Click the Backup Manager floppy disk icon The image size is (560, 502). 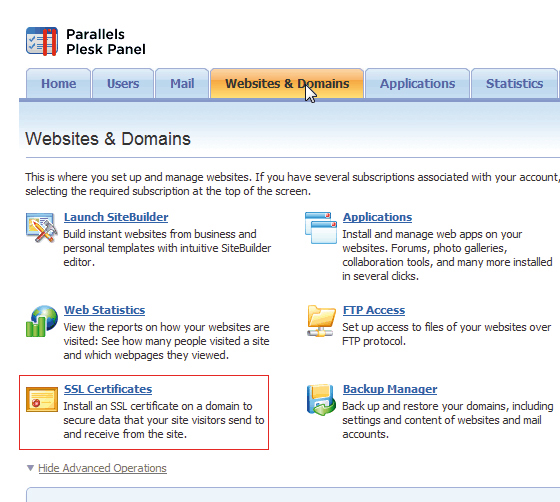pyautogui.click(x=321, y=400)
